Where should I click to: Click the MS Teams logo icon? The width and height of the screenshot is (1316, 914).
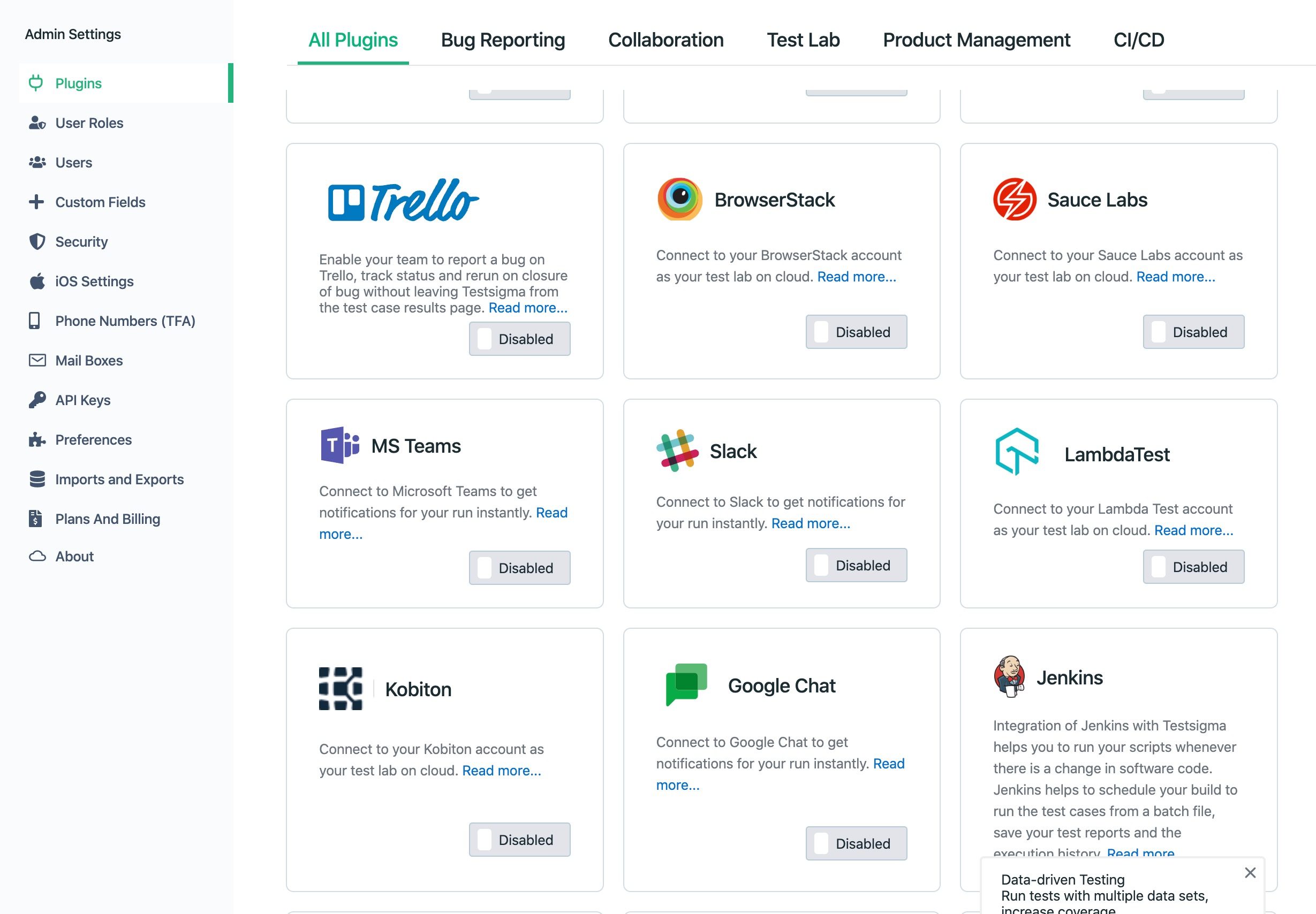[x=340, y=445]
